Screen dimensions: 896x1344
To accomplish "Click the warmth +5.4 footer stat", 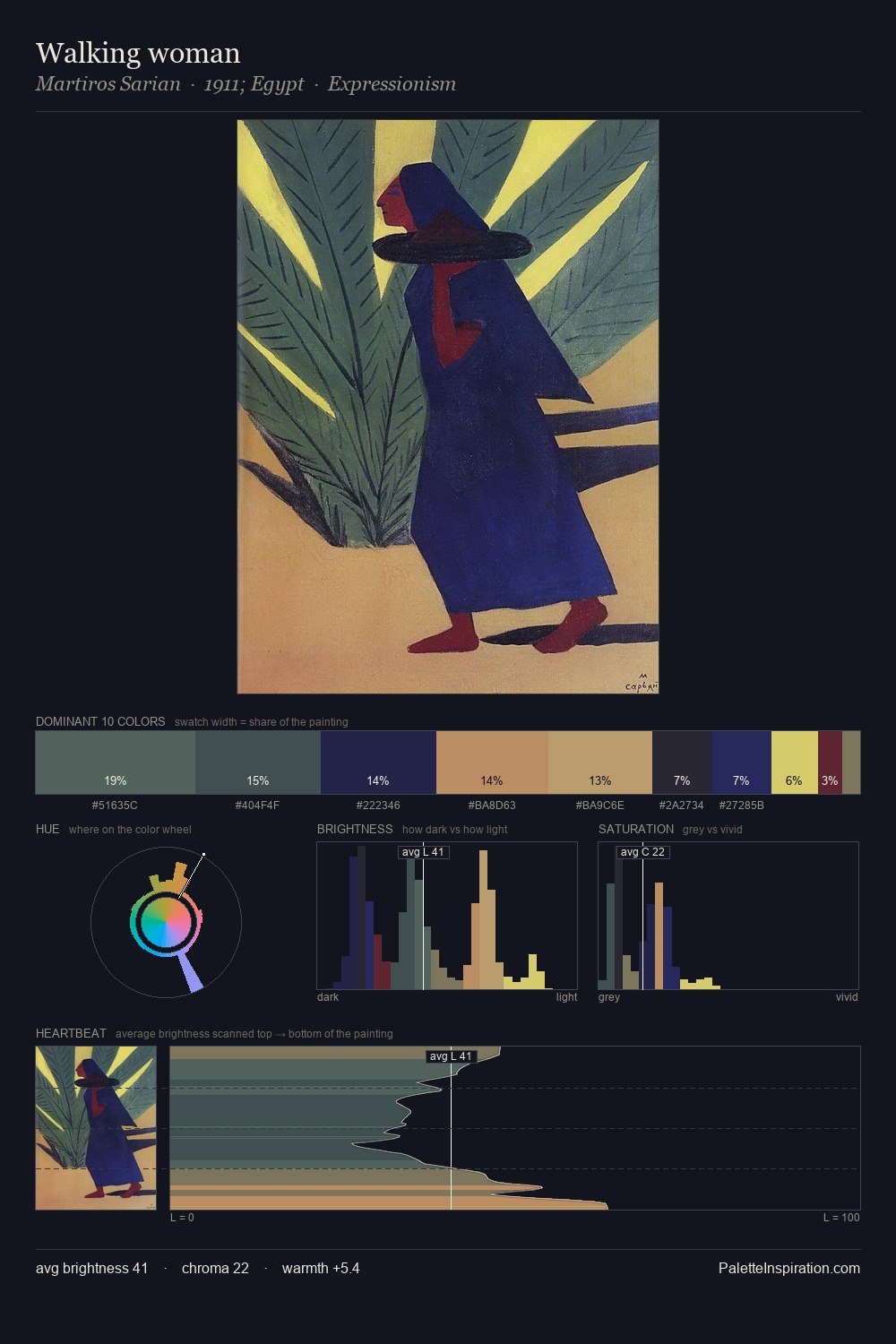I will pyautogui.click(x=321, y=1268).
